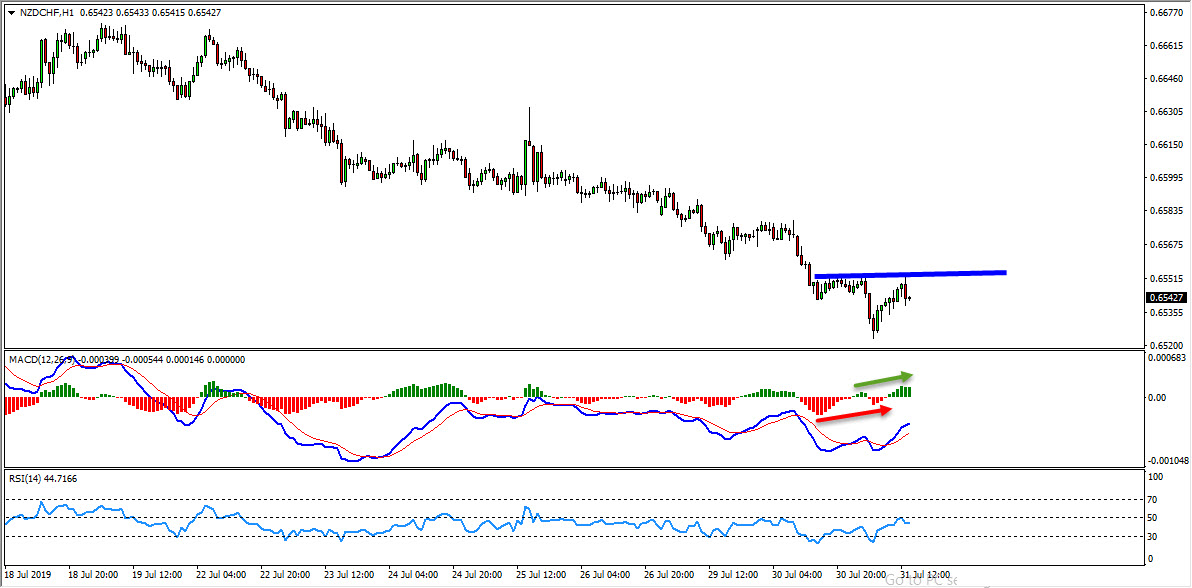Select the blue horizontal resistance line
The height and width of the screenshot is (588, 1192).
pyautogui.click(x=910, y=274)
